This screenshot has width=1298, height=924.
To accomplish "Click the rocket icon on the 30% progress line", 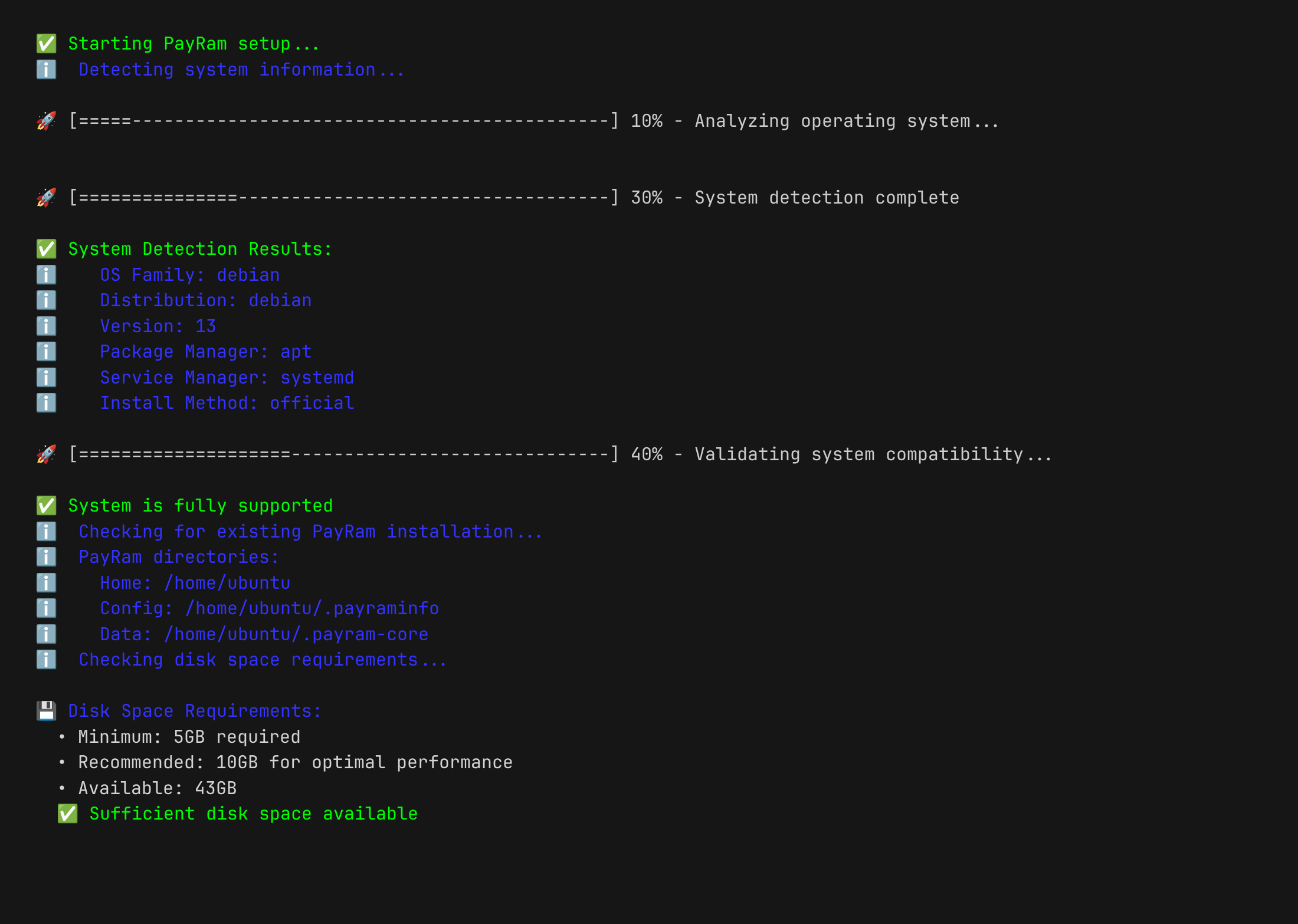I will 47,198.
